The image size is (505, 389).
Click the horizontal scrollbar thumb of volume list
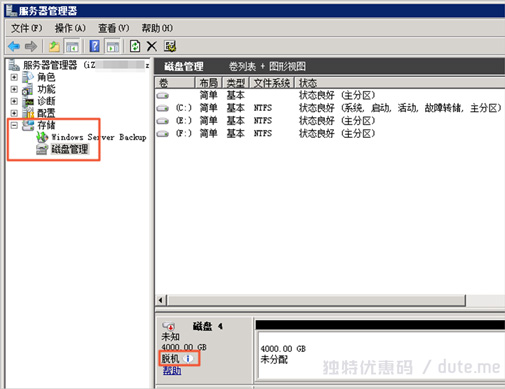(x=316, y=300)
